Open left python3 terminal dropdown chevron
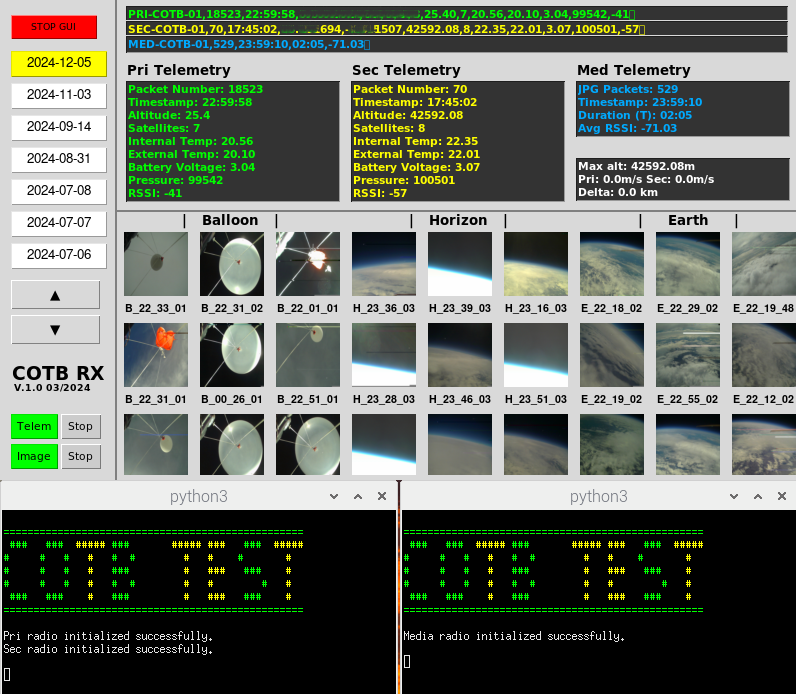 tap(334, 497)
